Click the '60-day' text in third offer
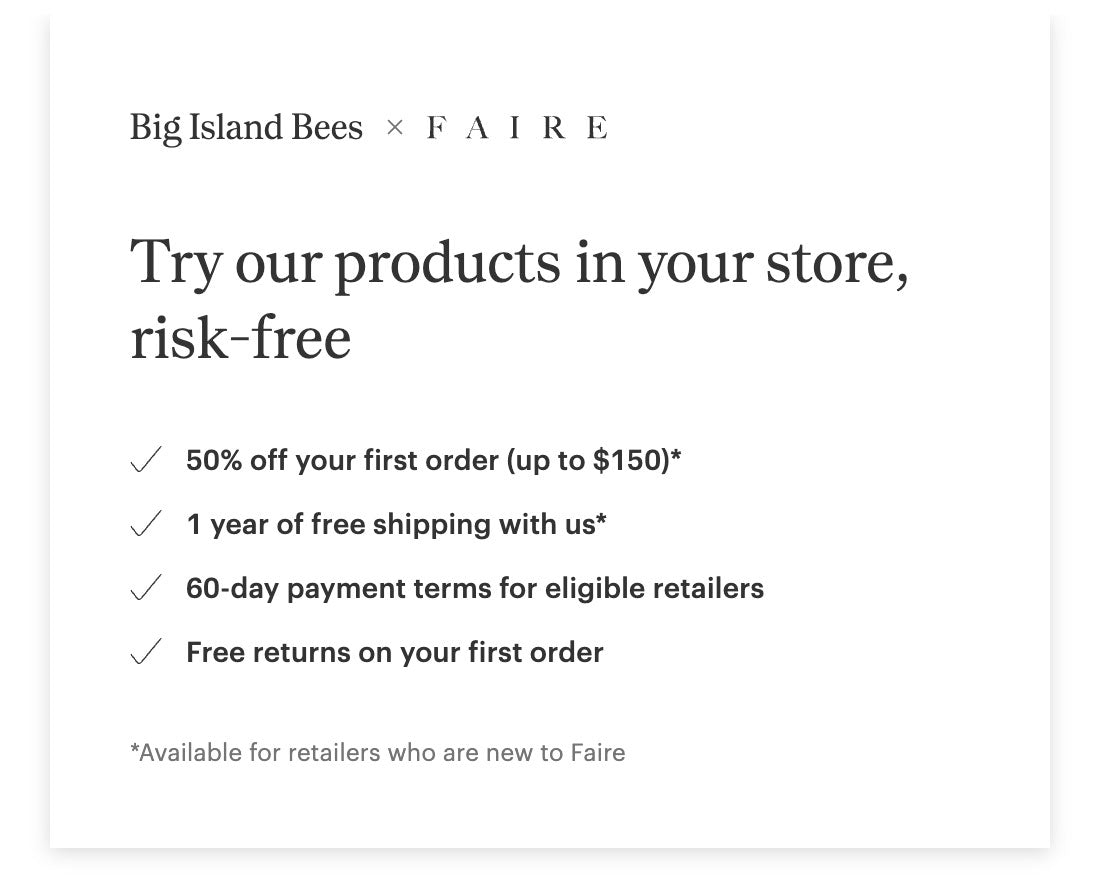Image resolution: width=1112 pixels, height=892 pixels. pos(232,589)
